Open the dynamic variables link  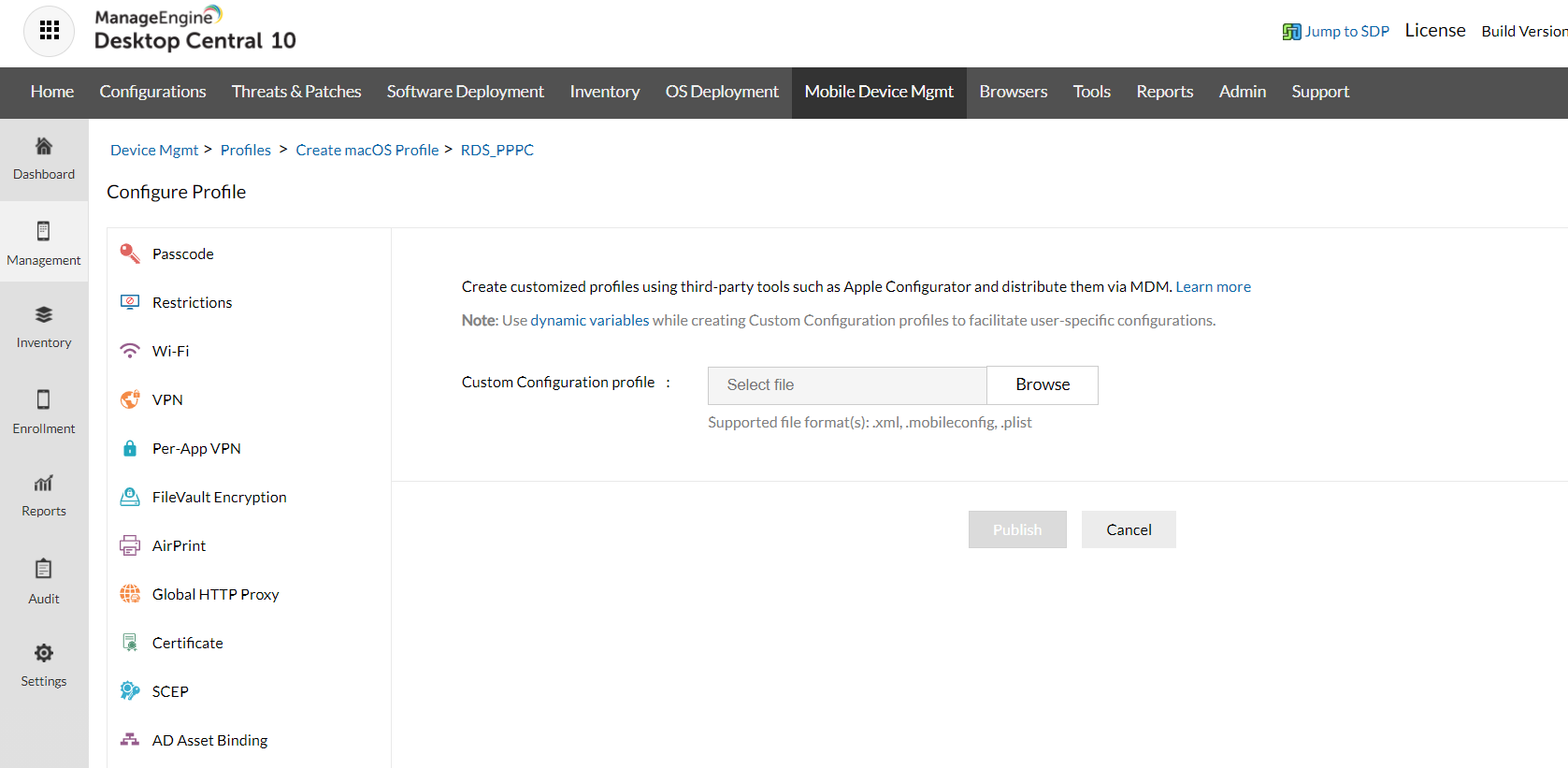pos(590,320)
